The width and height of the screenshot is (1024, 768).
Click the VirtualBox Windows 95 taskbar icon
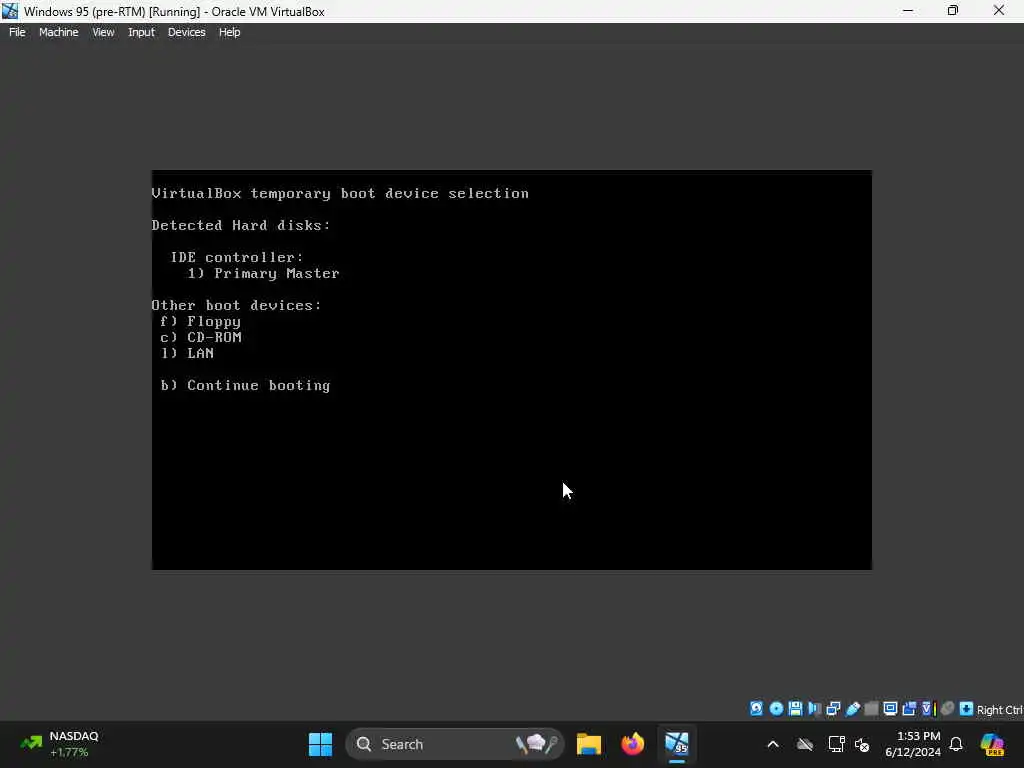(677, 744)
